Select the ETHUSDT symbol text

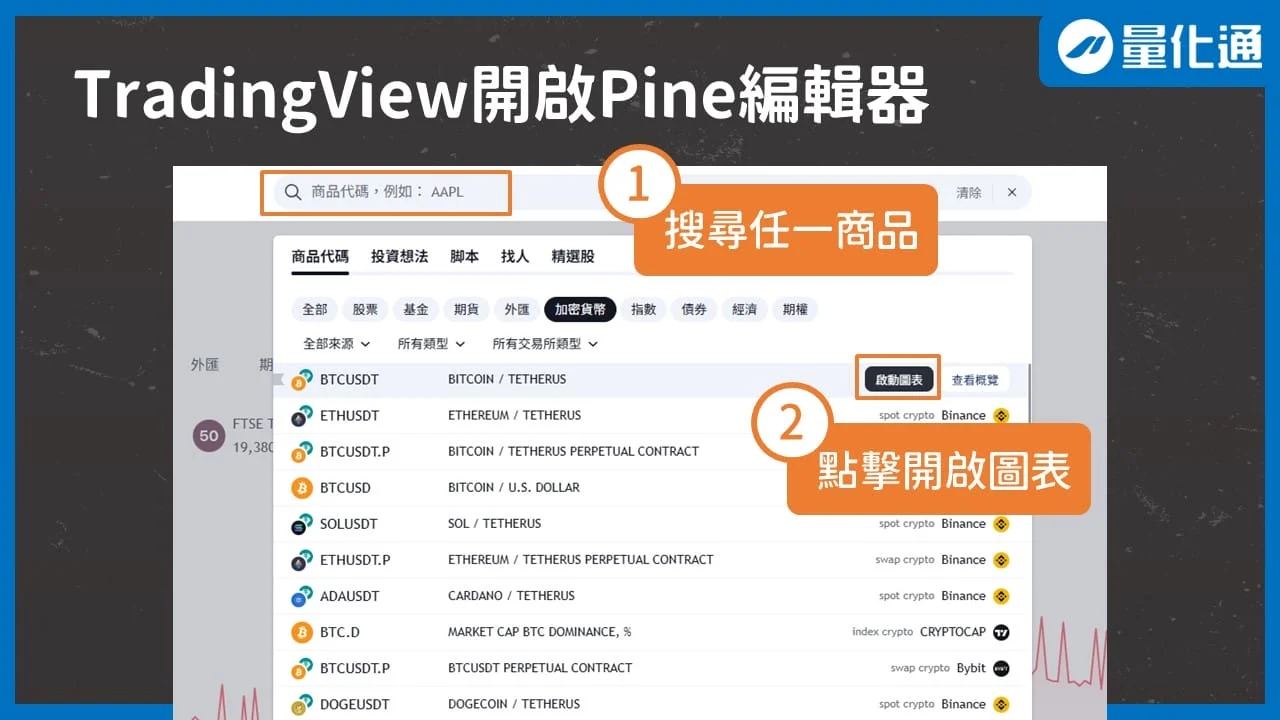point(349,416)
